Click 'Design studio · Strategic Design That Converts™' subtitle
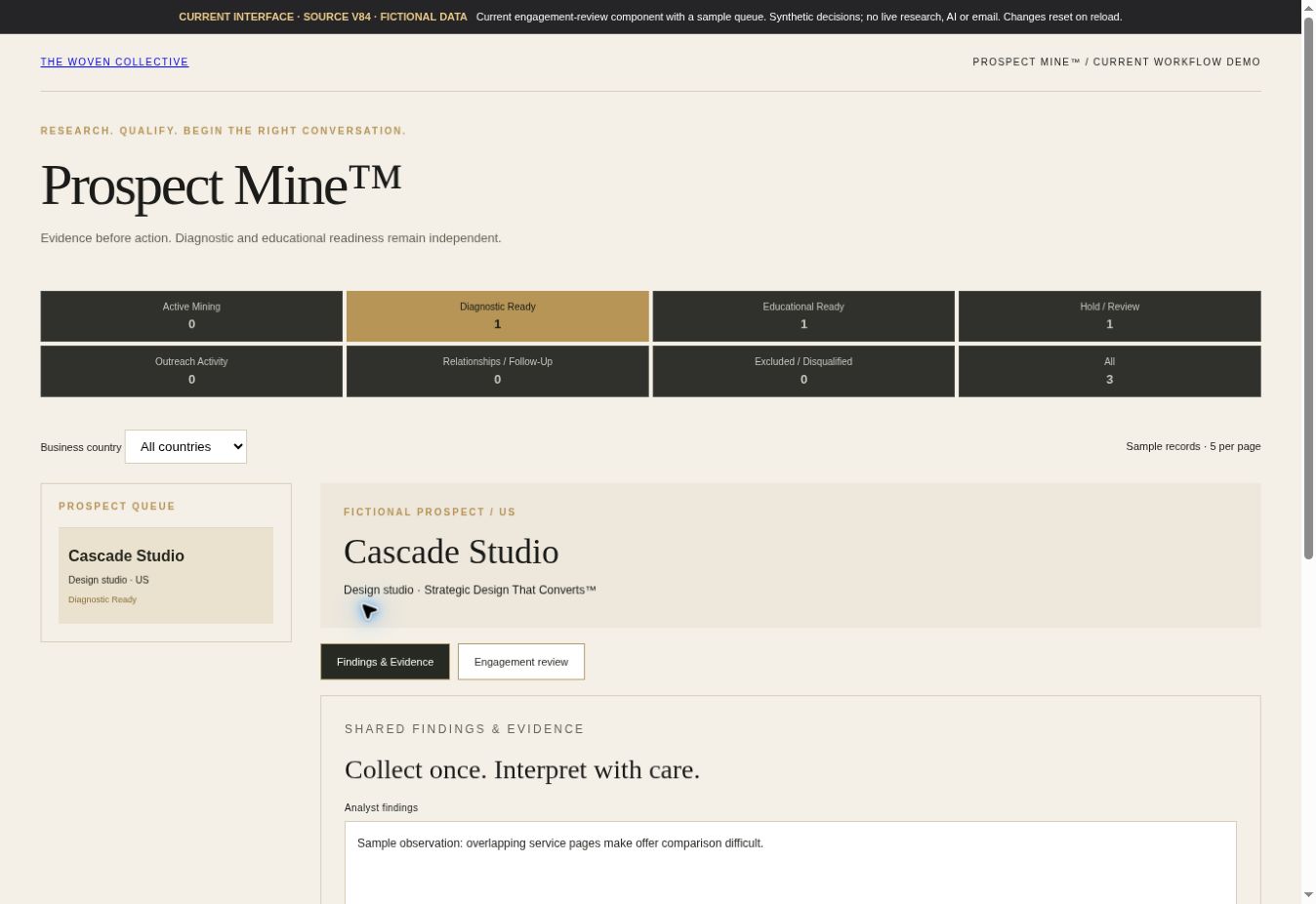The height and width of the screenshot is (904, 1316). point(470,590)
